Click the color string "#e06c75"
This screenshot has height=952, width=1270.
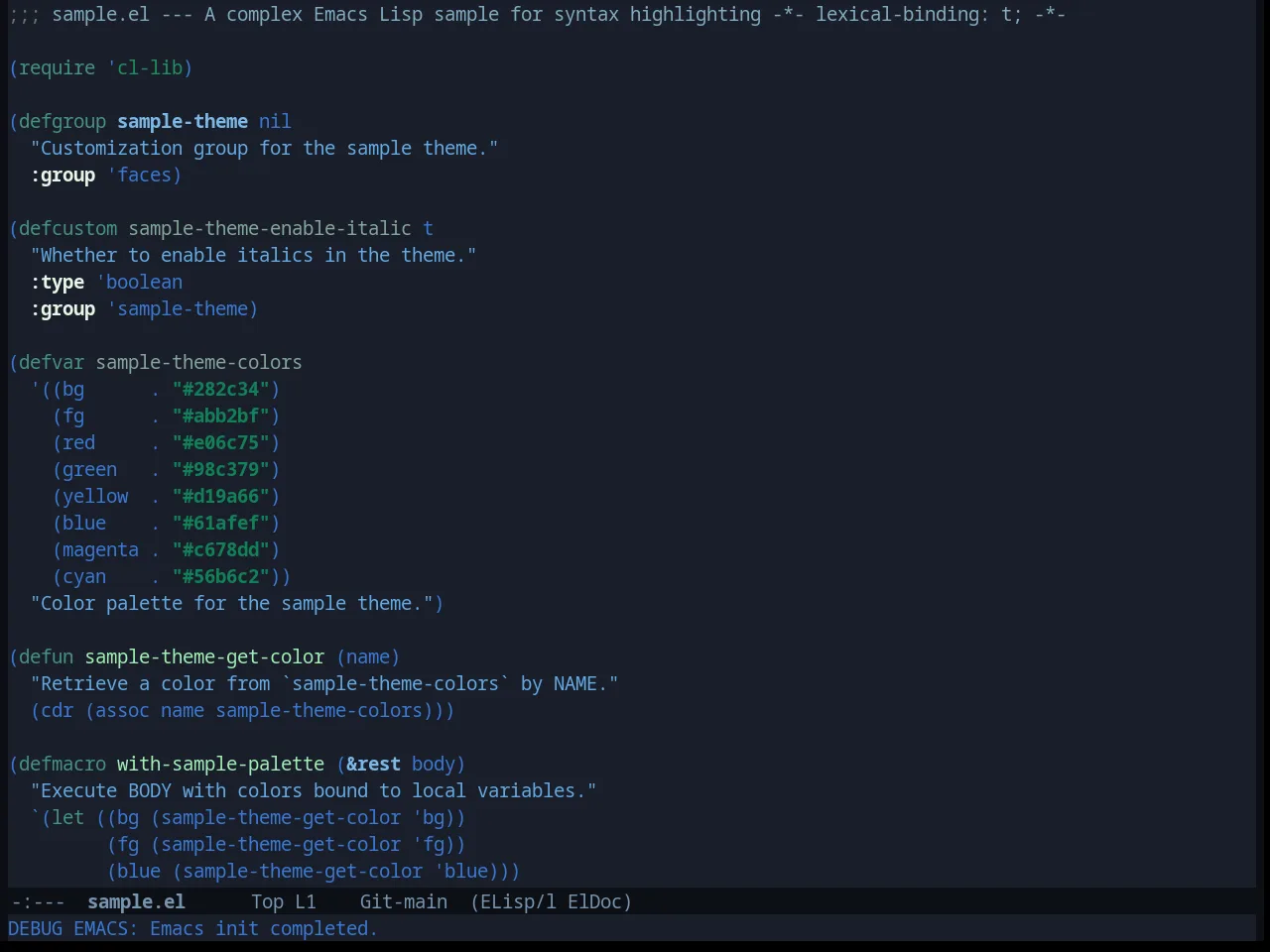click(x=221, y=442)
